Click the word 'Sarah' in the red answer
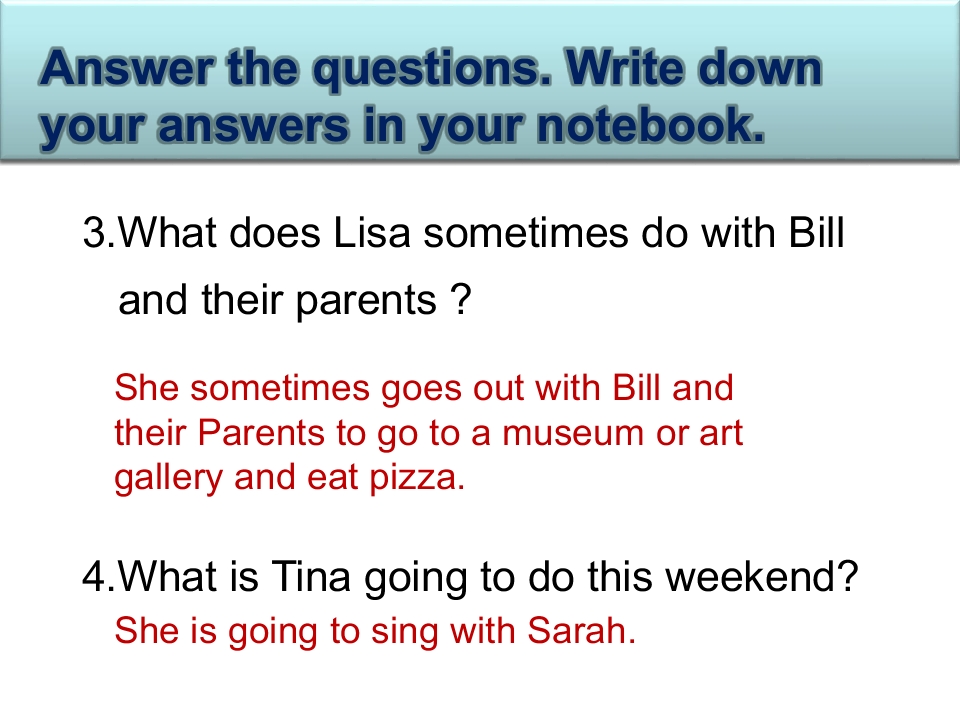Image resolution: width=960 pixels, height=720 pixels. click(x=581, y=630)
